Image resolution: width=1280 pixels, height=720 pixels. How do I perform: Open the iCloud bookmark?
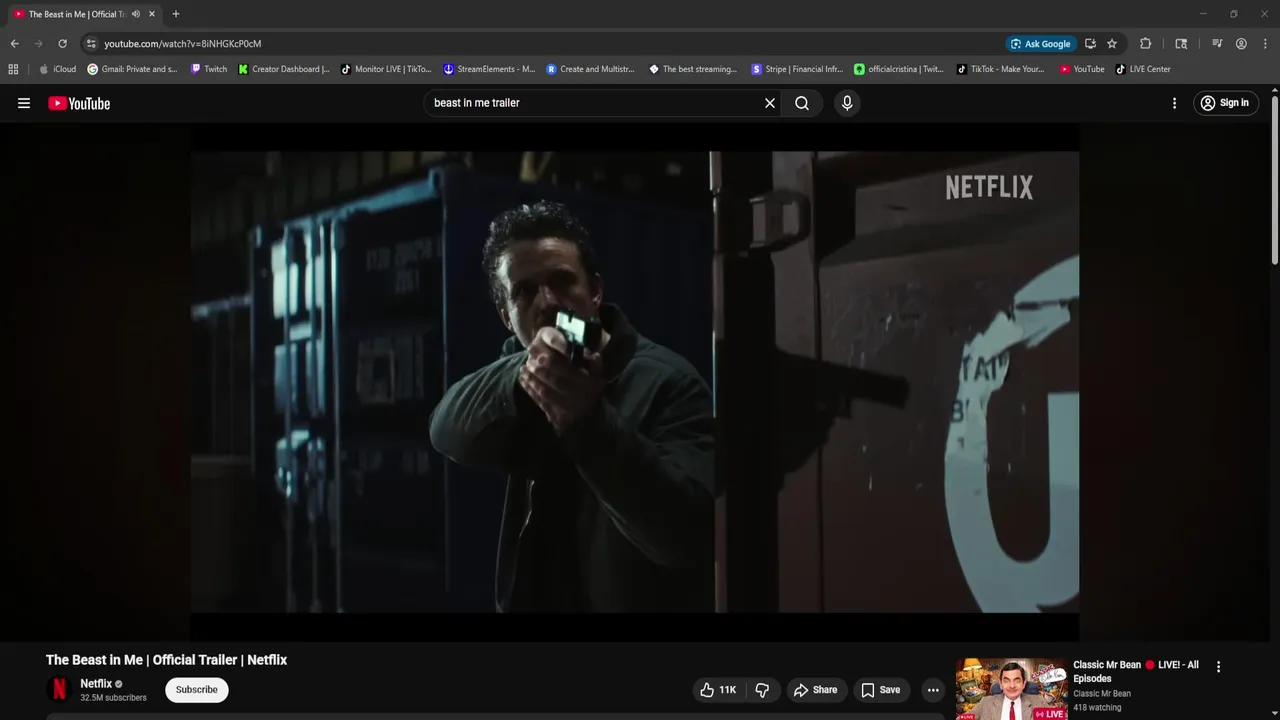pos(57,69)
